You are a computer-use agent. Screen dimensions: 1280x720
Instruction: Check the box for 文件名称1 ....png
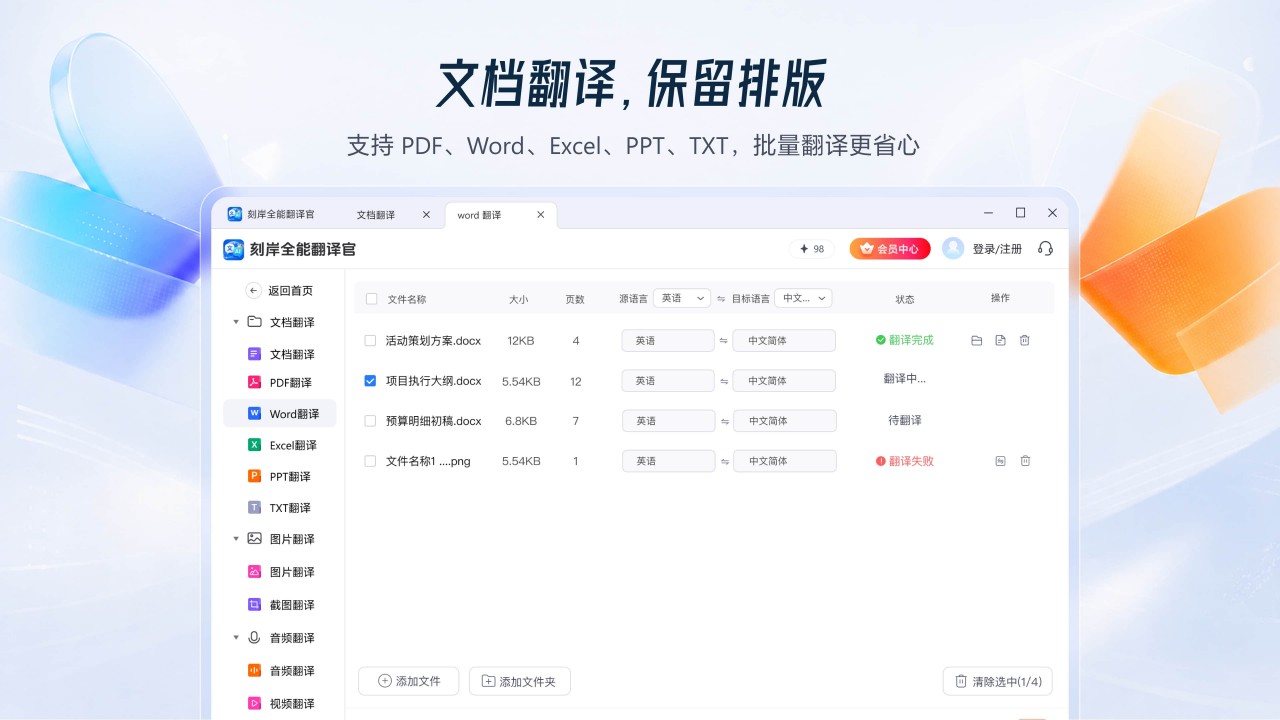370,461
